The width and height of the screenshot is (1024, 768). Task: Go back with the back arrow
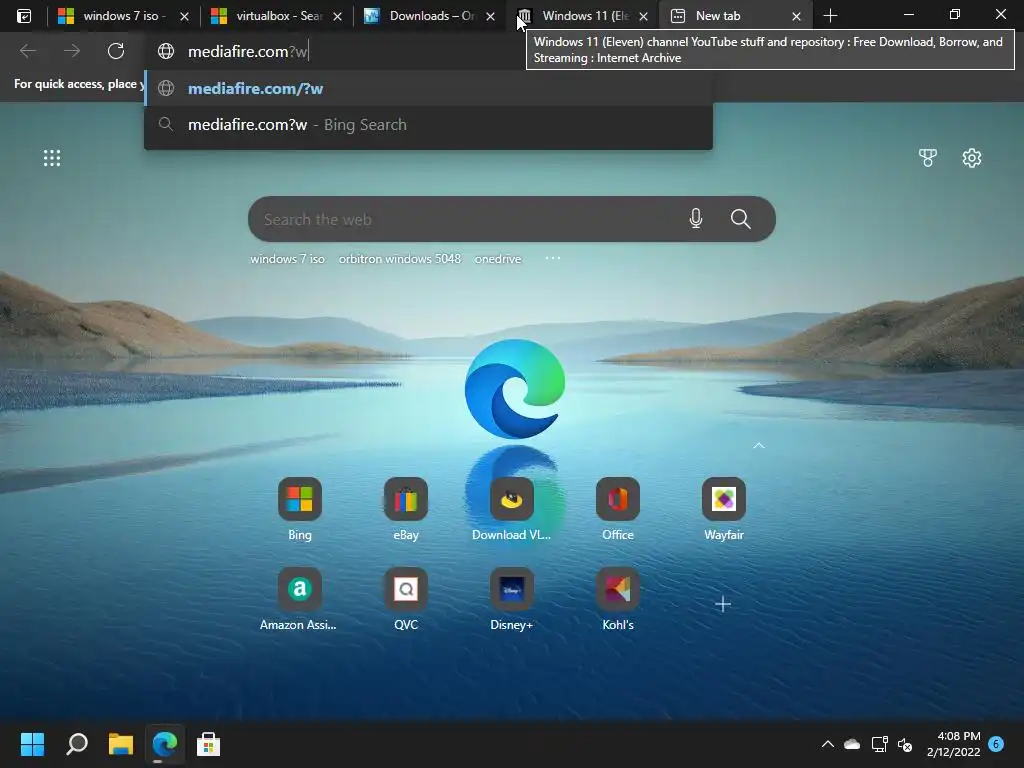[28, 51]
